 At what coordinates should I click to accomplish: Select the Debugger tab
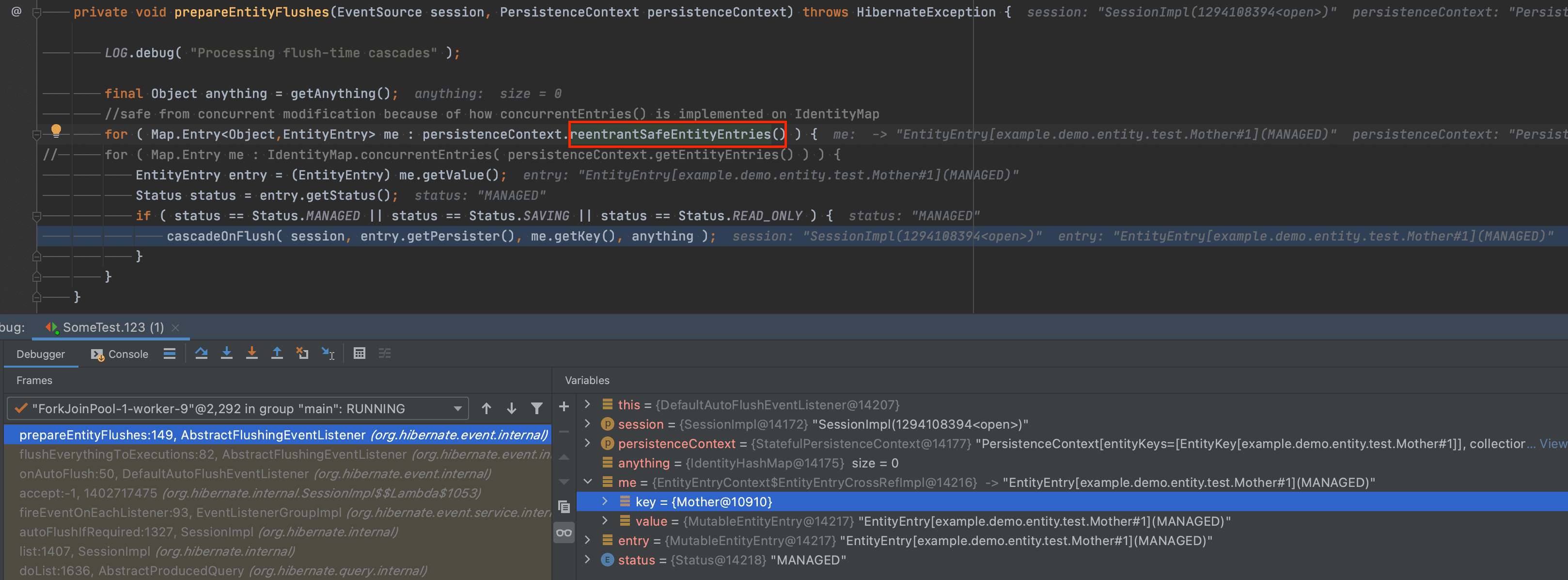click(40, 354)
